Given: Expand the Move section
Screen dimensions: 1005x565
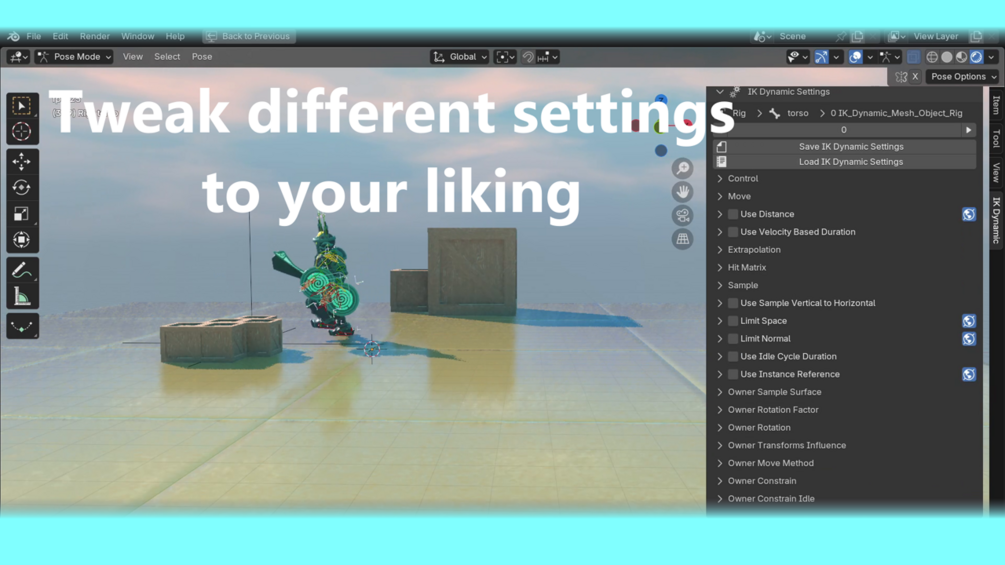Looking at the screenshot, I should tap(720, 197).
